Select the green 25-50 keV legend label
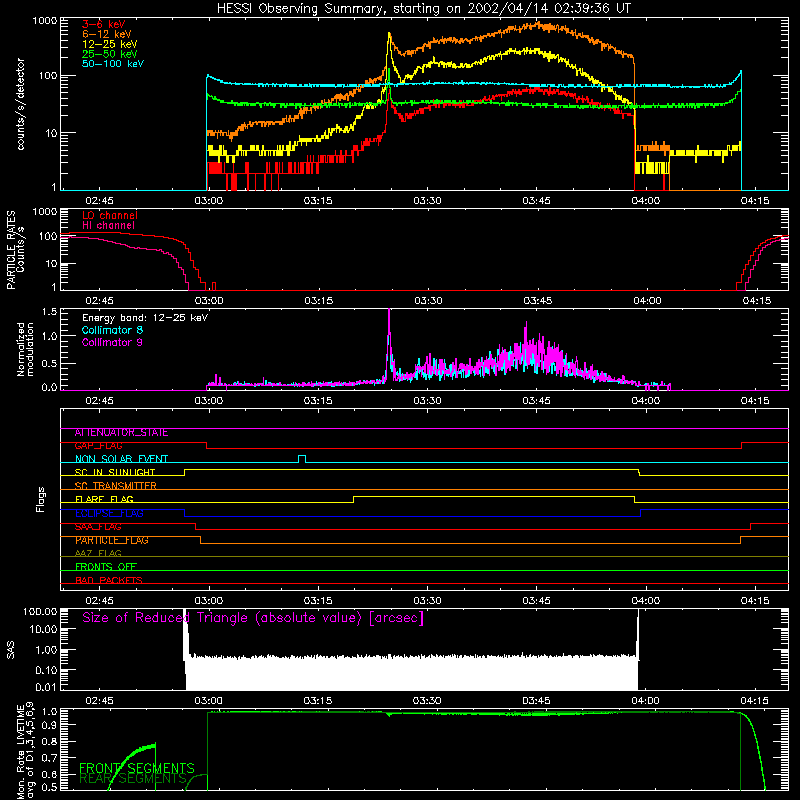Viewport: 800px width, 800px height. (x=110, y=54)
